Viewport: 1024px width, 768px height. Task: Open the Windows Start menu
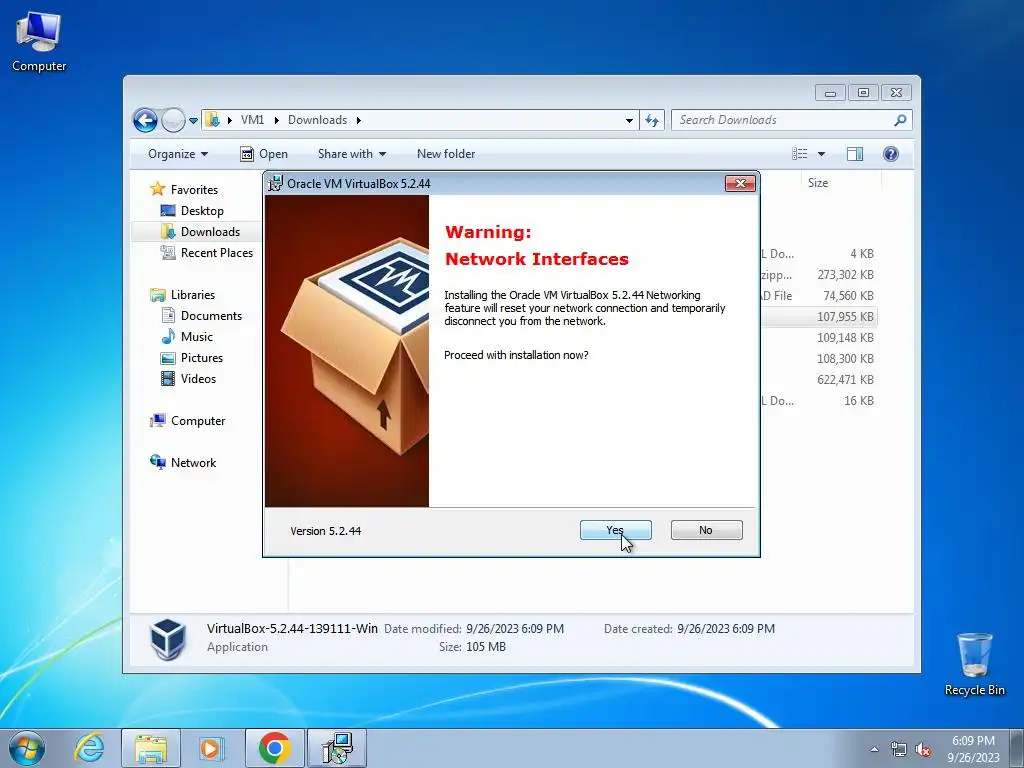click(x=27, y=748)
